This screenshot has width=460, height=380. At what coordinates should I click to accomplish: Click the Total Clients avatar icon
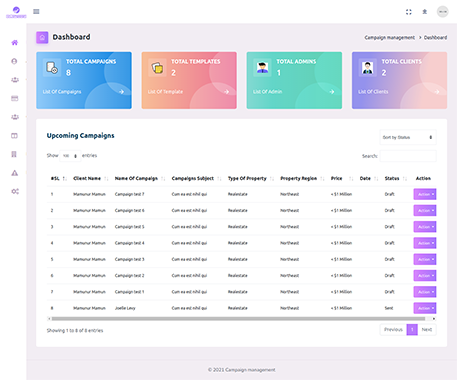pyautogui.click(x=368, y=68)
